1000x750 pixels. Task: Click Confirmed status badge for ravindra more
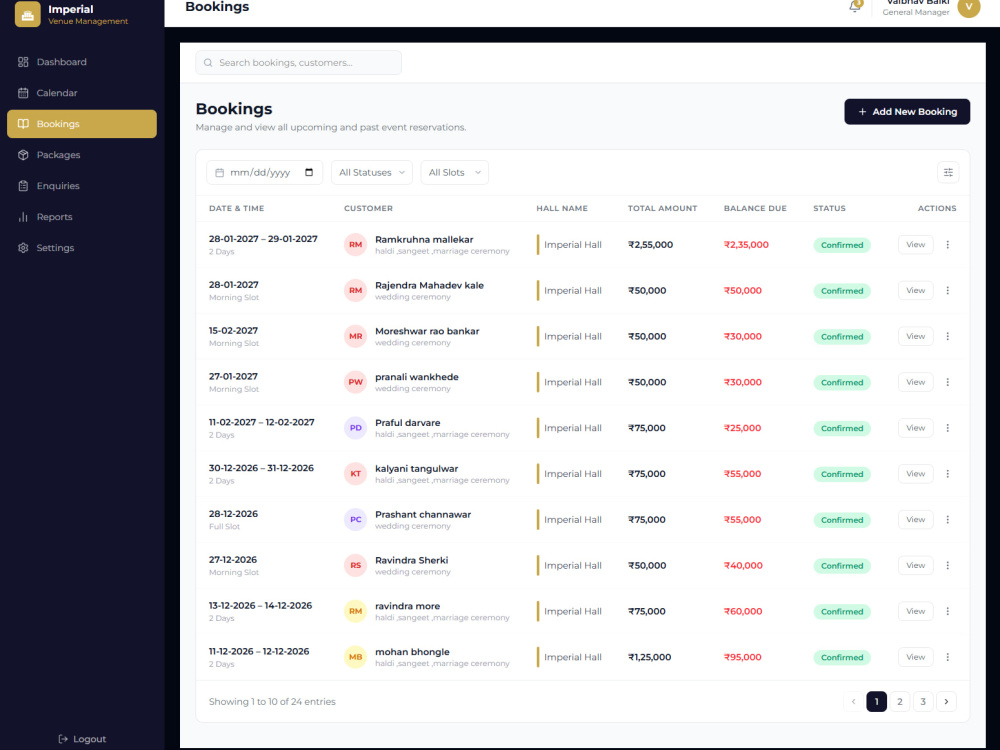842,612
